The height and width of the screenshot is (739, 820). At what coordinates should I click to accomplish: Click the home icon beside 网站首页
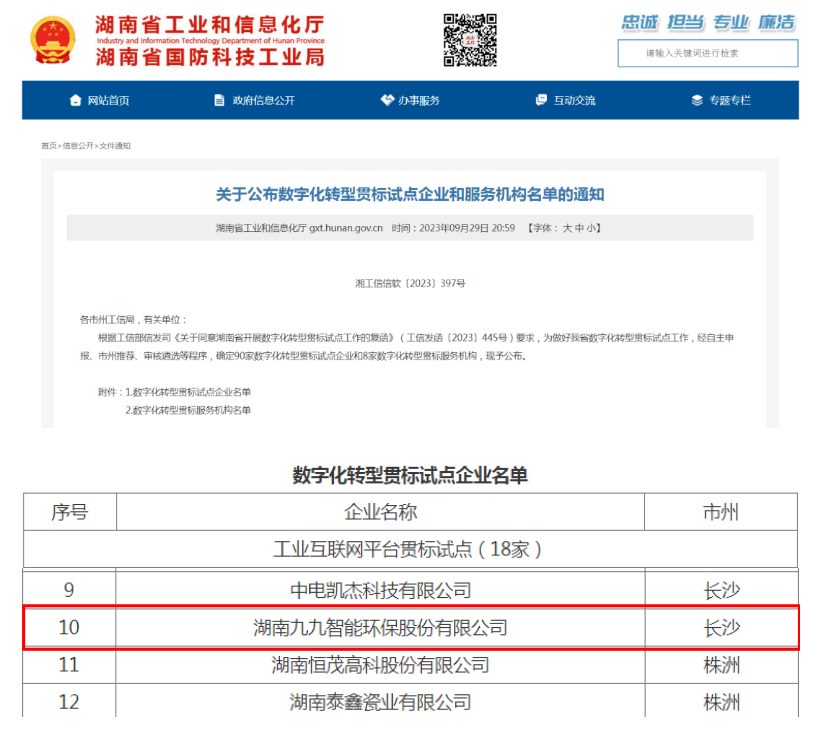coord(76,100)
